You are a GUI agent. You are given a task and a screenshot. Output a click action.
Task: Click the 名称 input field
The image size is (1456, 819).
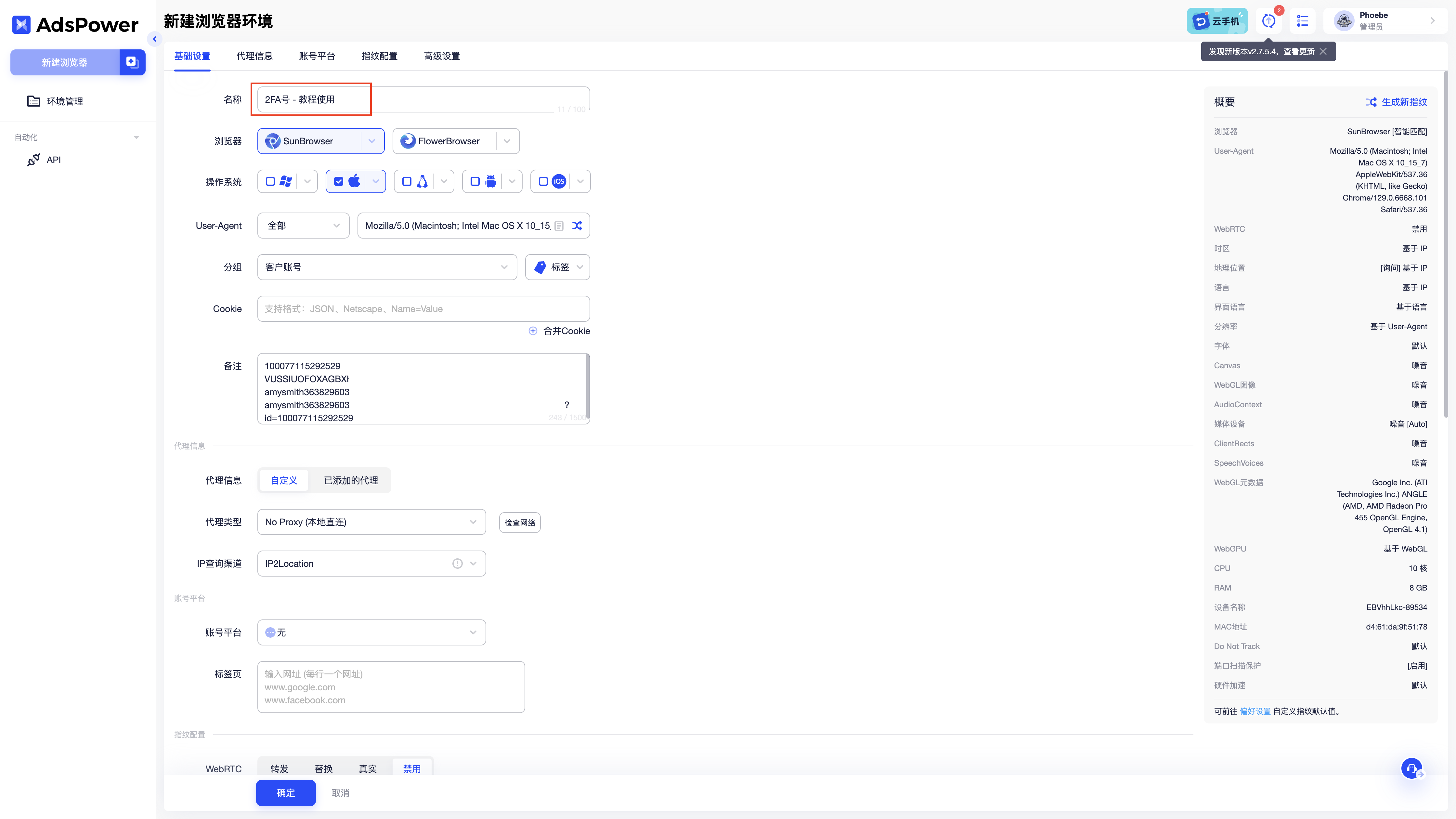click(423, 99)
